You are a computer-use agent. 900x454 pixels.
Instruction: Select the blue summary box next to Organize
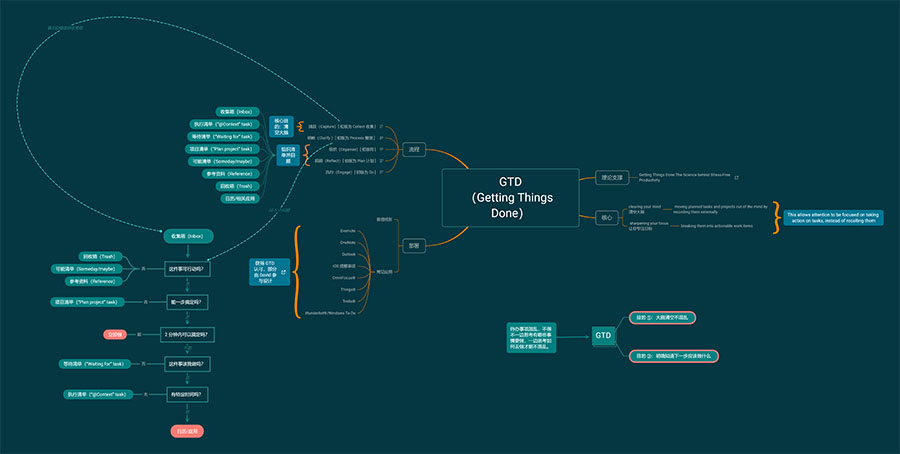click(289, 155)
